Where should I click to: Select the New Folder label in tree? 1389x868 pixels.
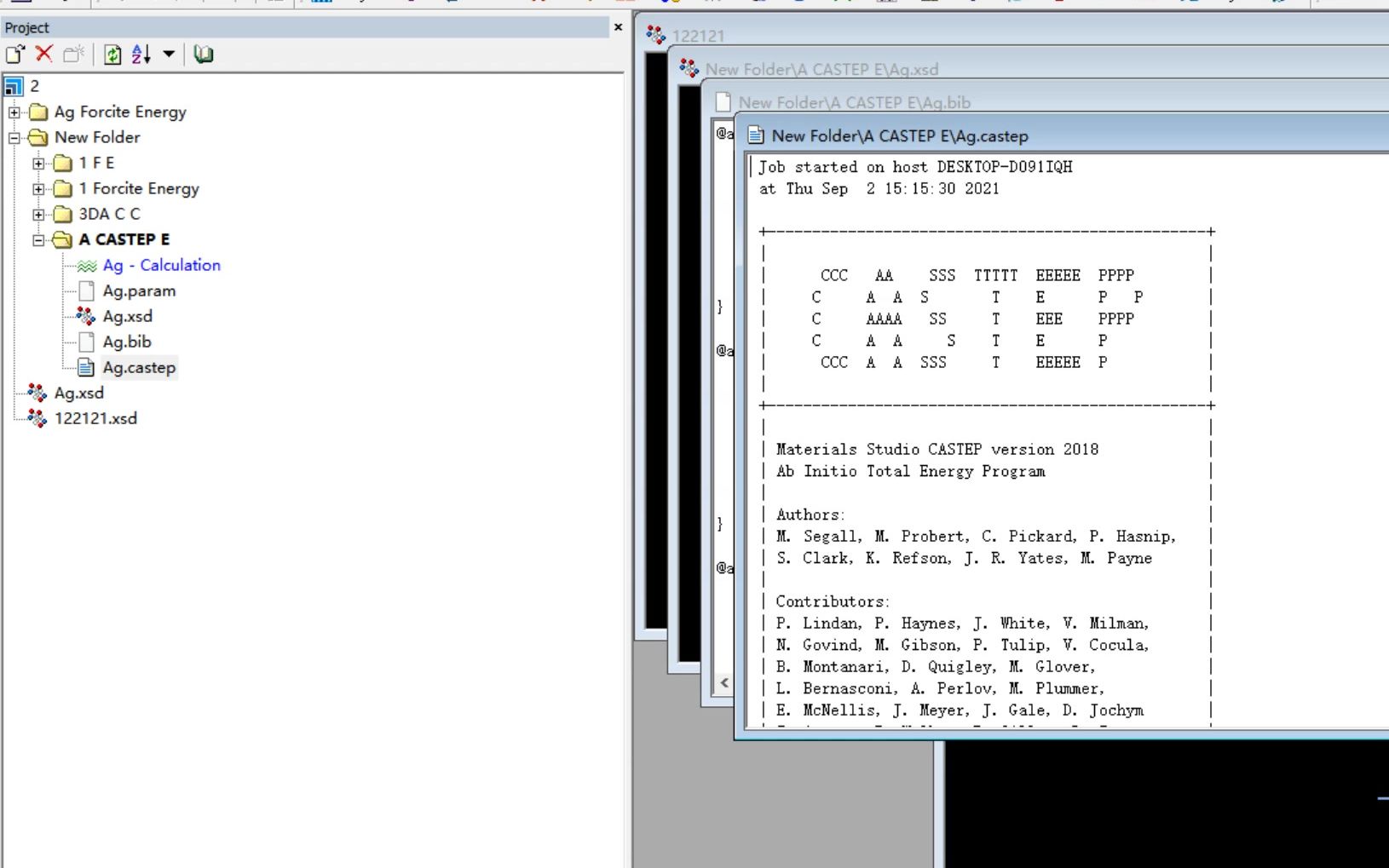[x=97, y=137]
